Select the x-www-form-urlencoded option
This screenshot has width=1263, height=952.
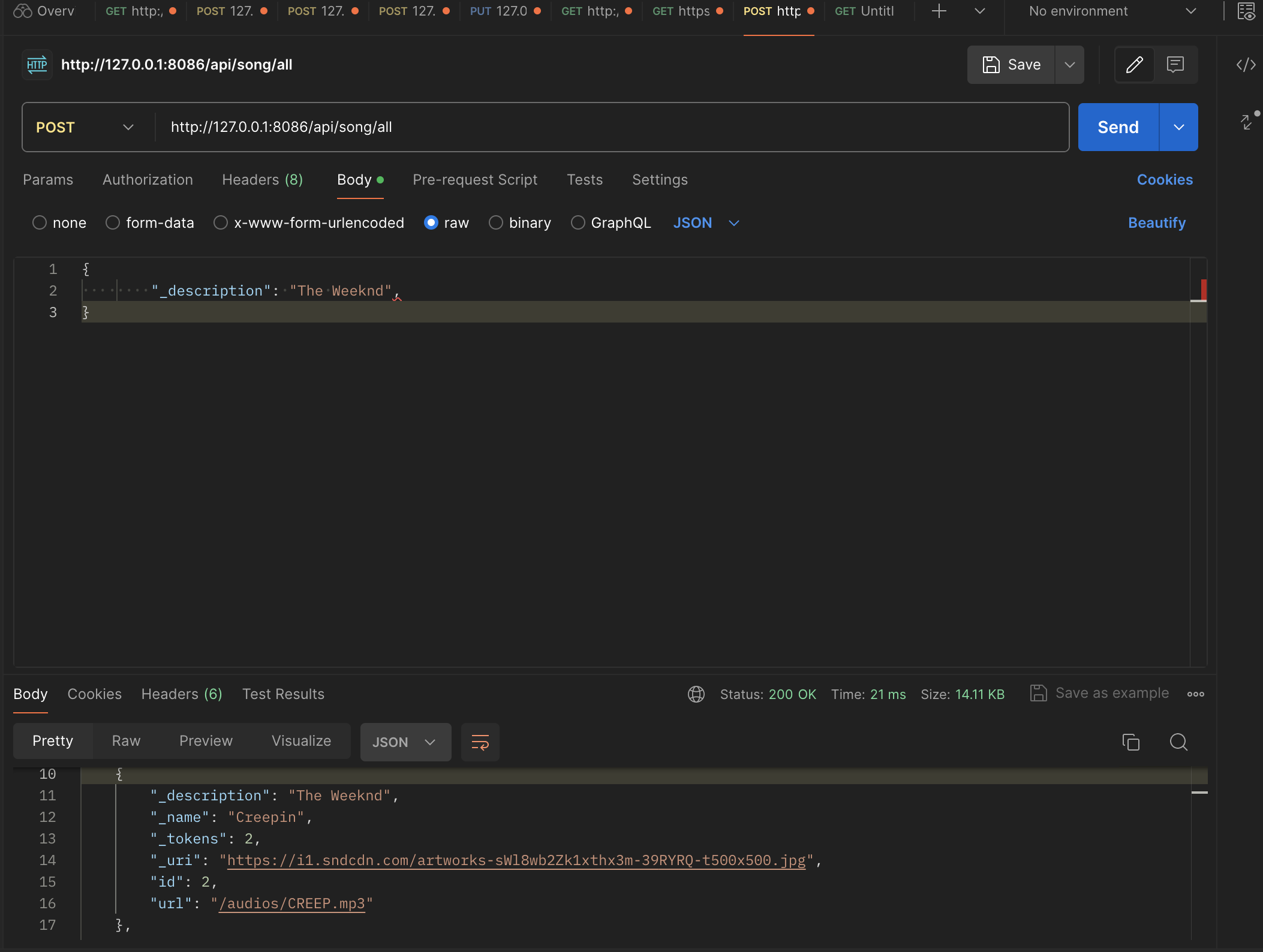[x=221, y=223]
